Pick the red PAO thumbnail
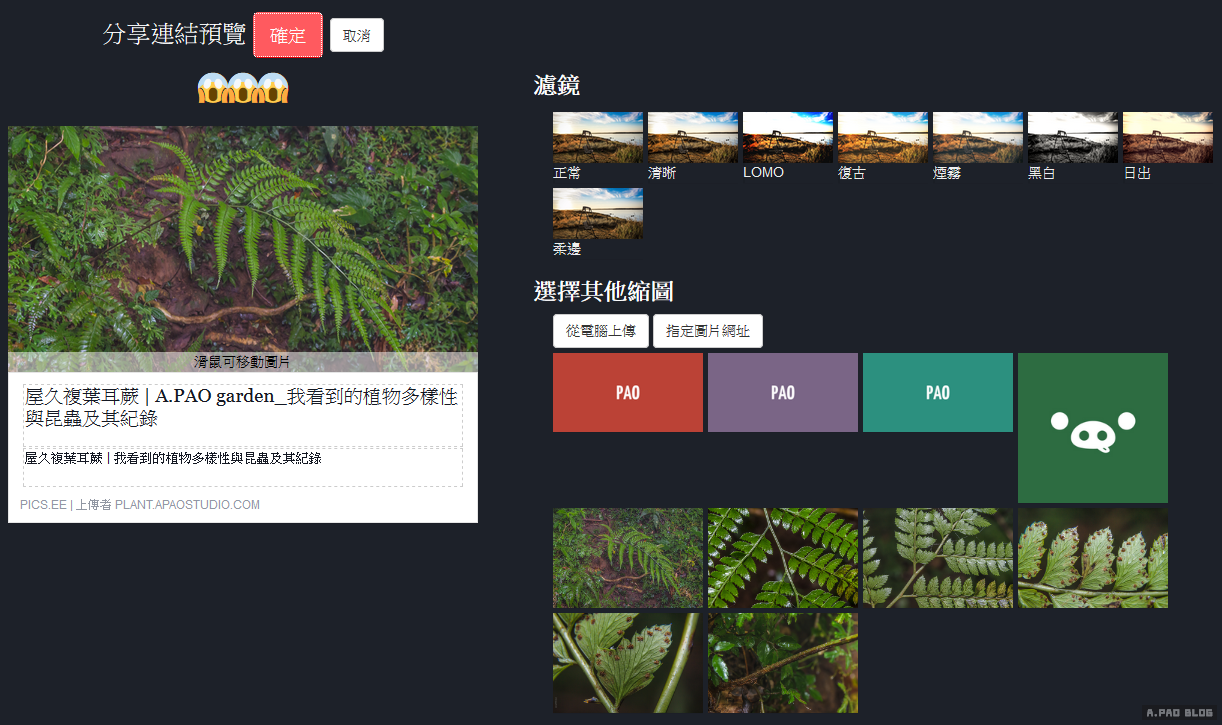 point(627,392)
